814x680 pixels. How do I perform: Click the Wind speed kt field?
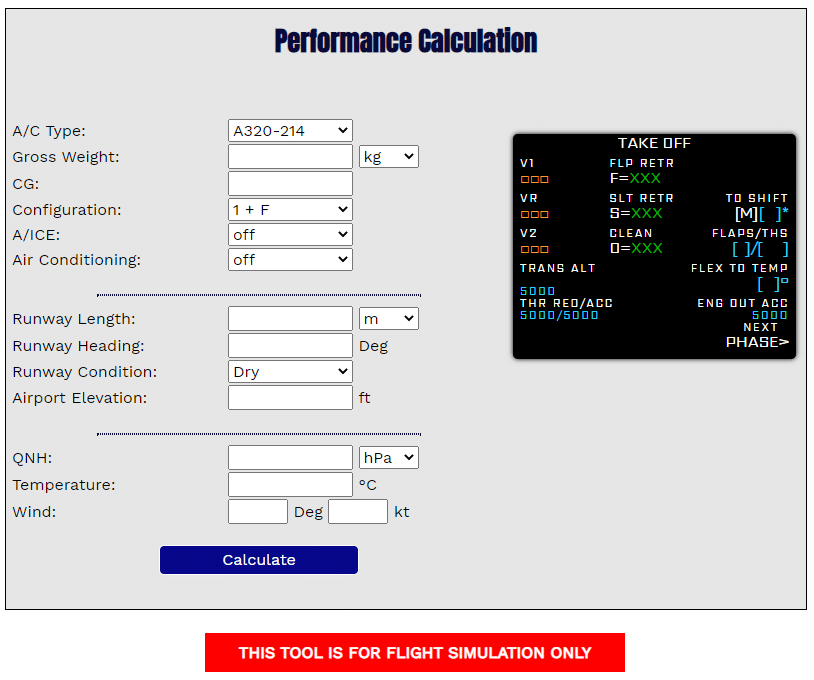(358, 512)
